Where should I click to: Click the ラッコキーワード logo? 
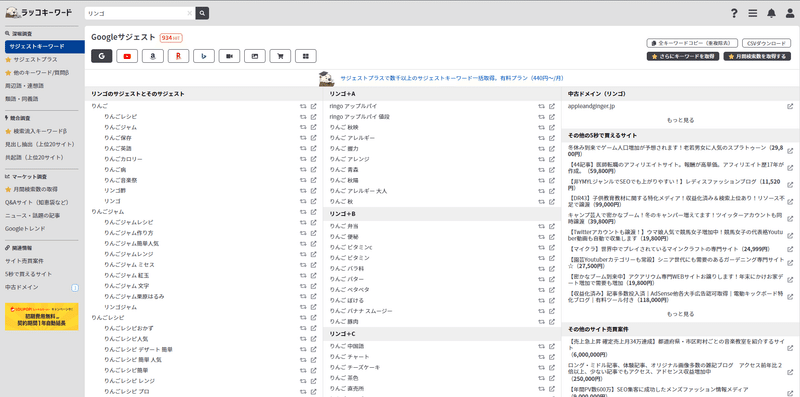[x=39, y=12]
